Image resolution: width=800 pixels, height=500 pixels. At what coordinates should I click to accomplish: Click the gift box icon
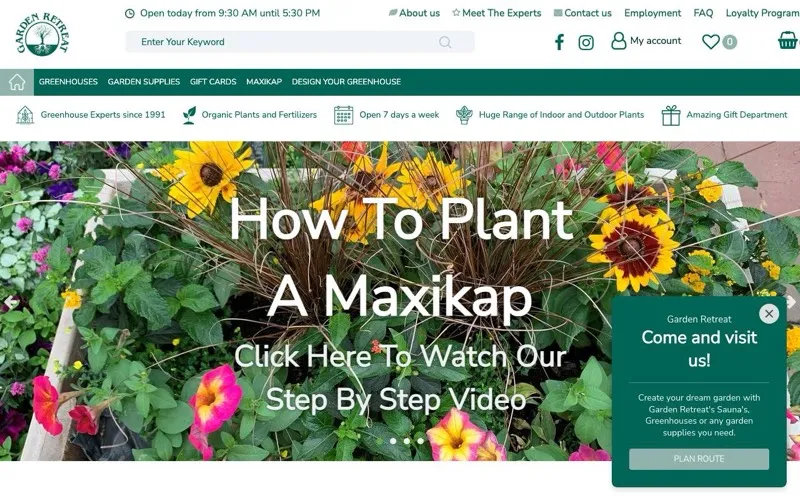coord(671,115)
